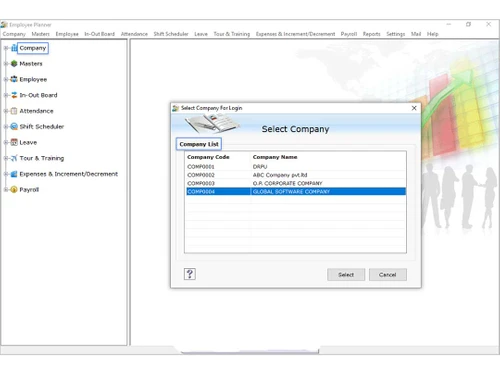500x375 pixels.
Task: Click the help question mark icon
Action: (190, 274)
